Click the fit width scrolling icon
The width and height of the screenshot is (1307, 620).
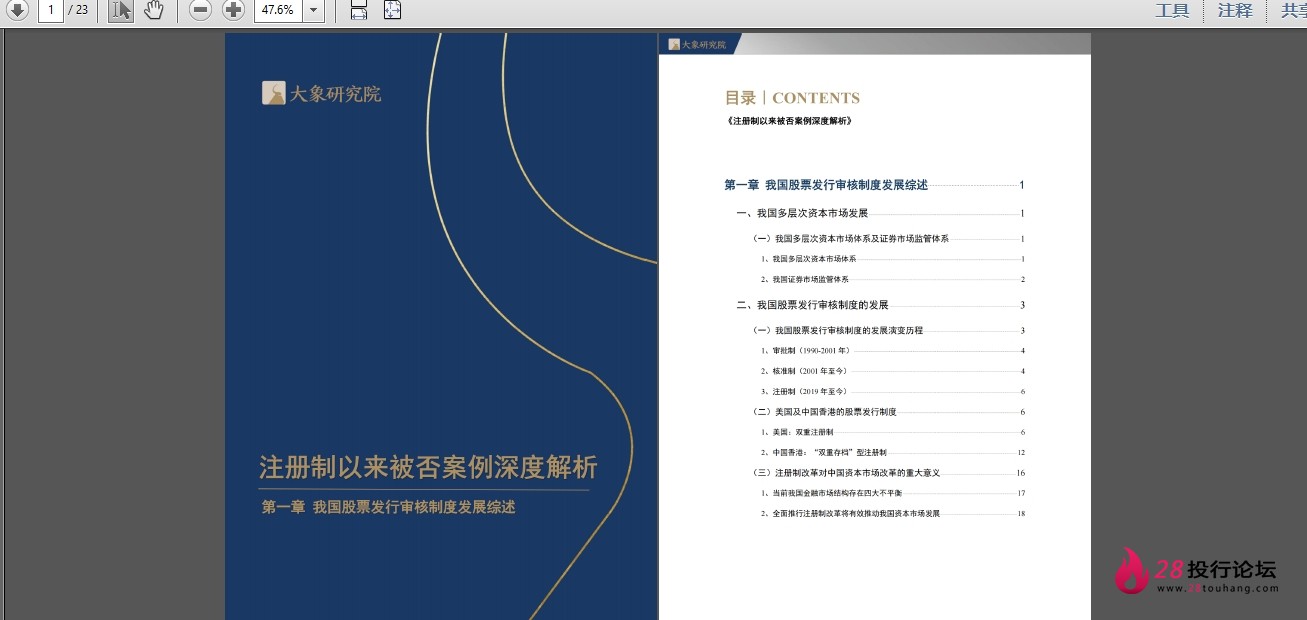(x=359, y=10)
